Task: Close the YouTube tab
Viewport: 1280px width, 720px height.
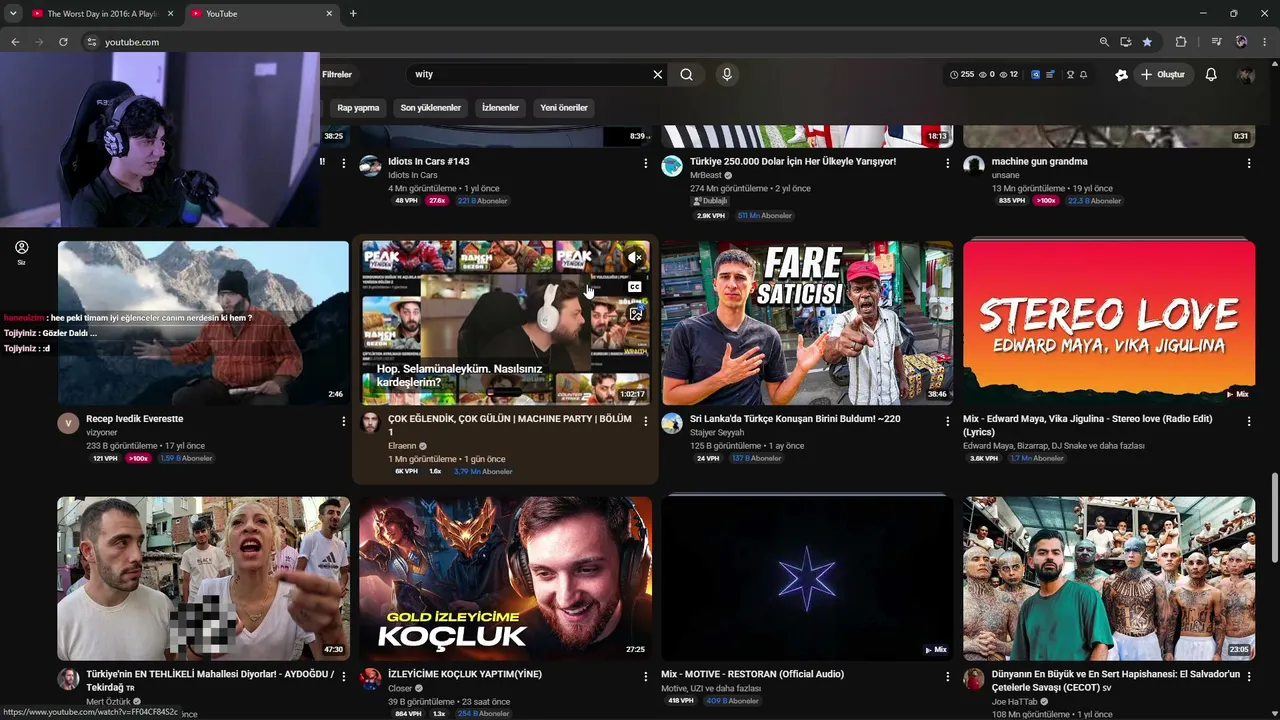Action: pyautogui.click(x=329, y=14)
